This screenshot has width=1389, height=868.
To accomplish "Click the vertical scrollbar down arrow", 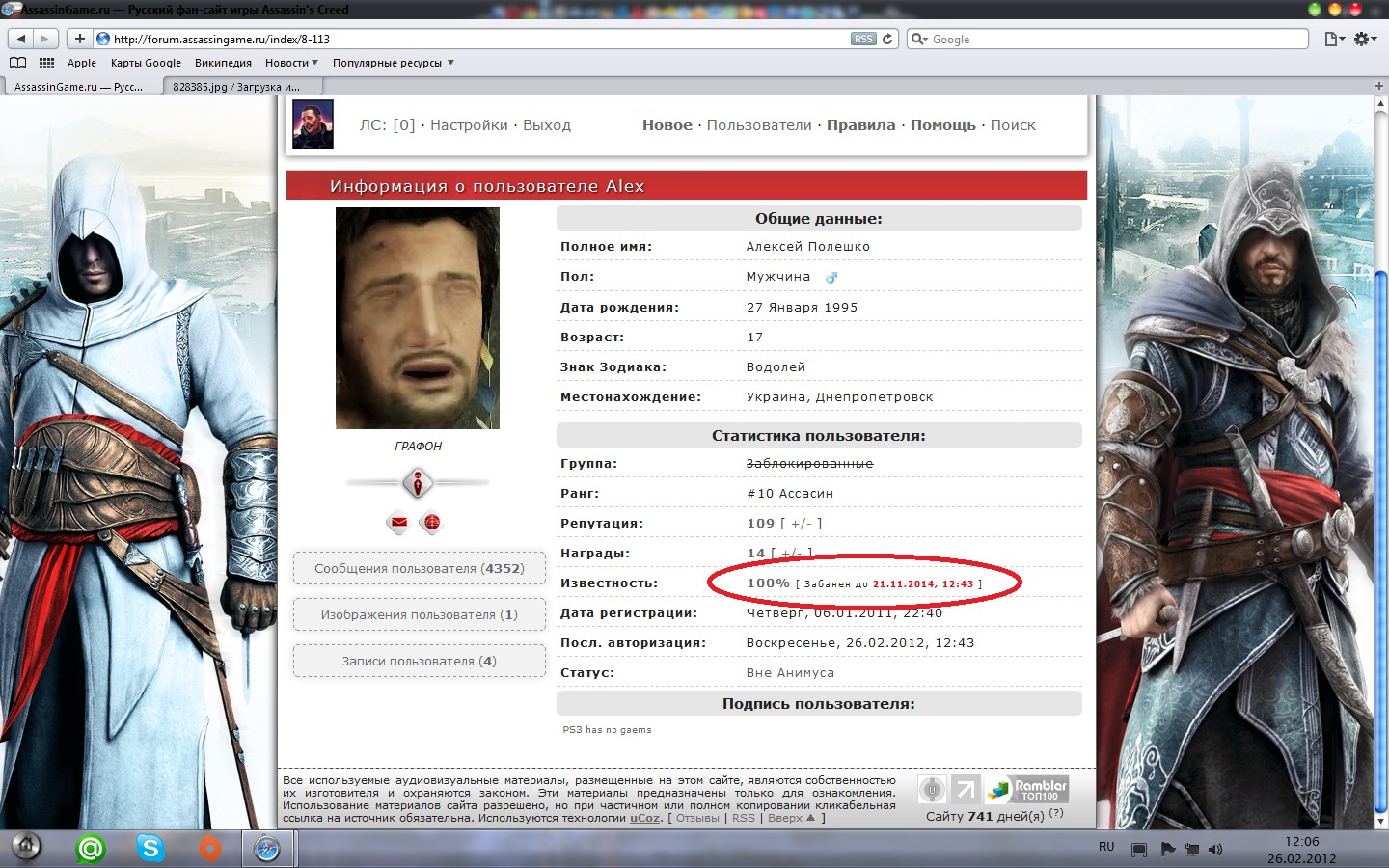I will coord(1380,821).
